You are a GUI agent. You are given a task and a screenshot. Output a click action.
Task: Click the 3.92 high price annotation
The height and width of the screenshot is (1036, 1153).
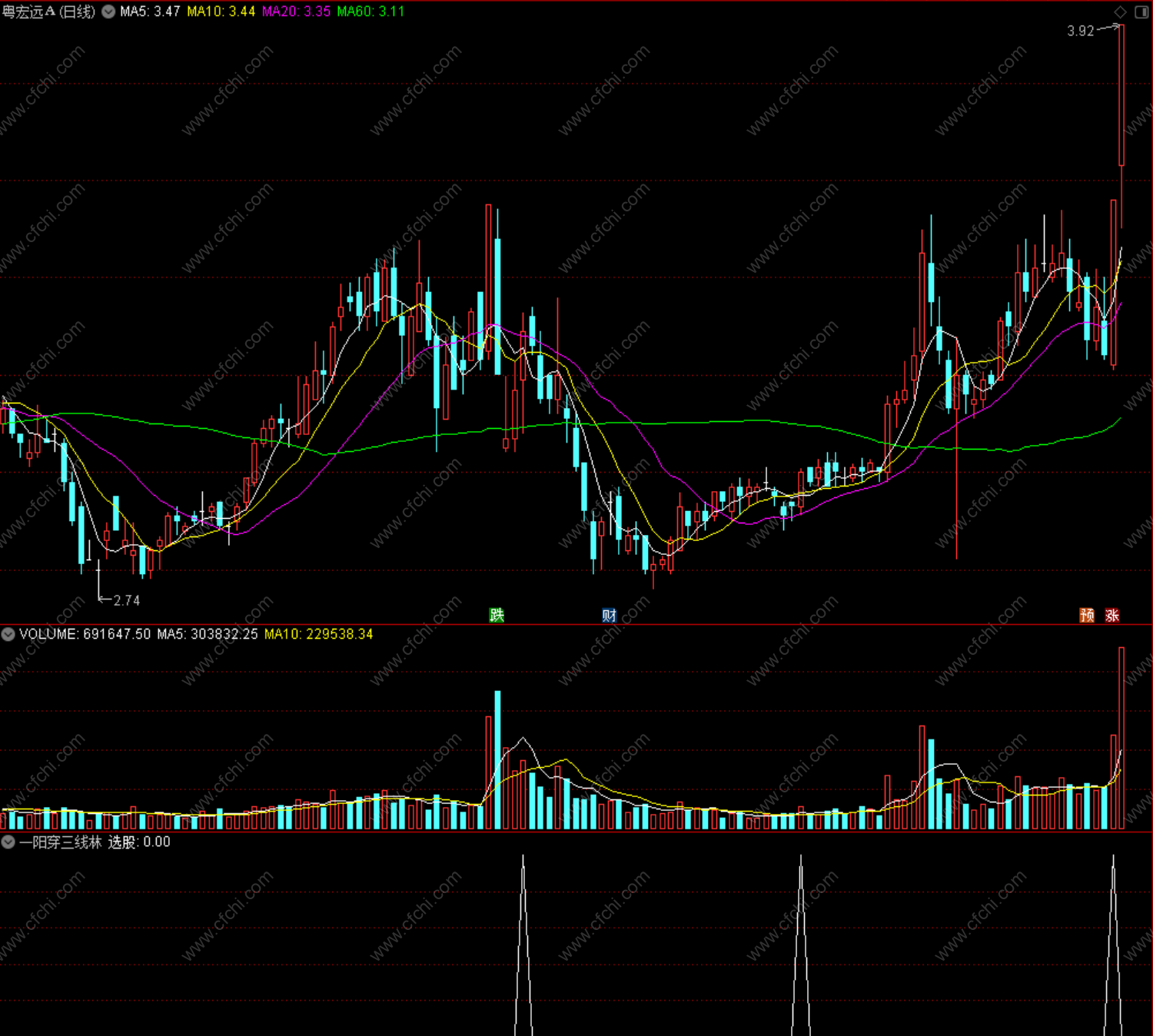tap(1080, 31)
